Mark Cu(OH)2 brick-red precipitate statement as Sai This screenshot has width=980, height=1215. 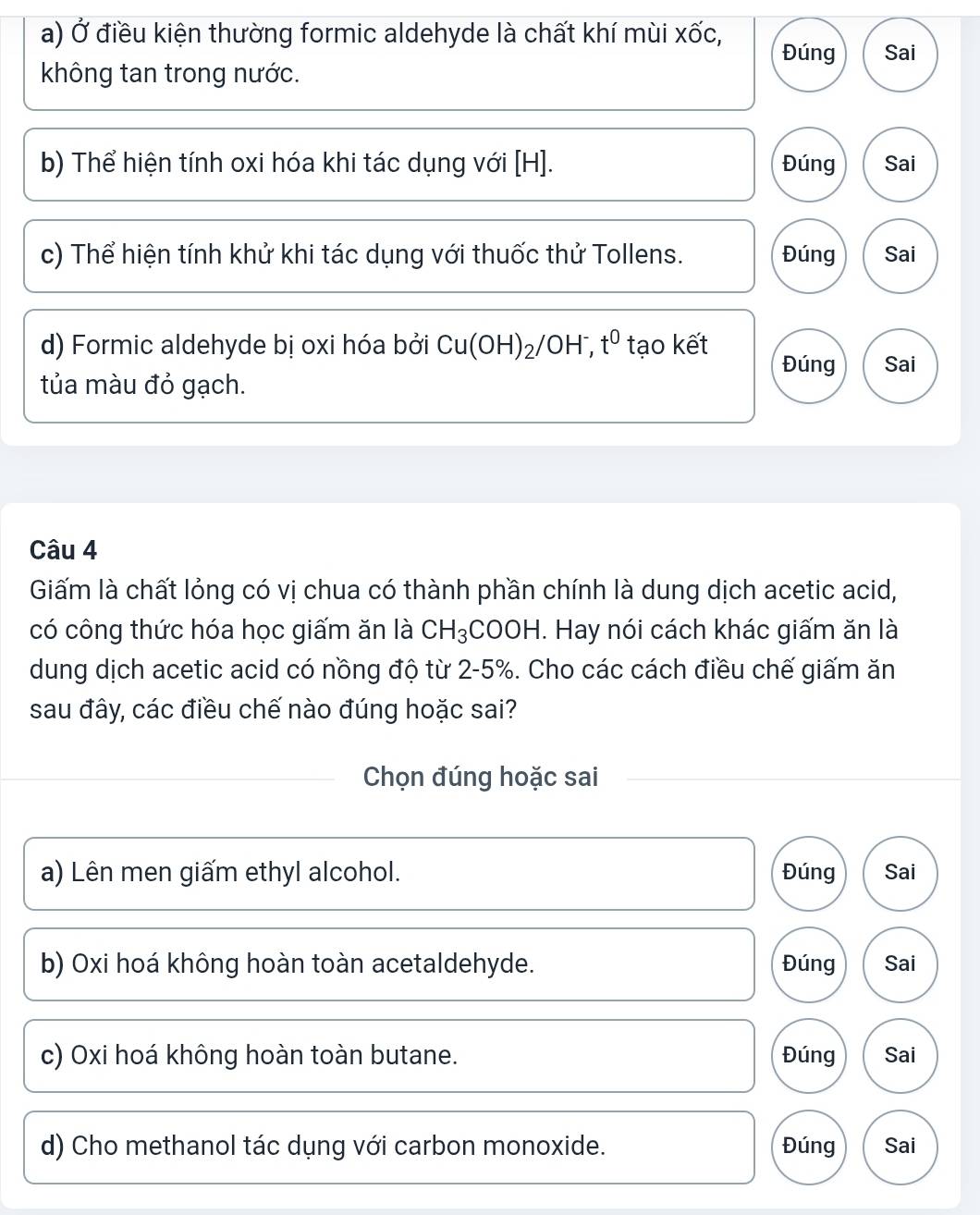(x=900, y=365)
